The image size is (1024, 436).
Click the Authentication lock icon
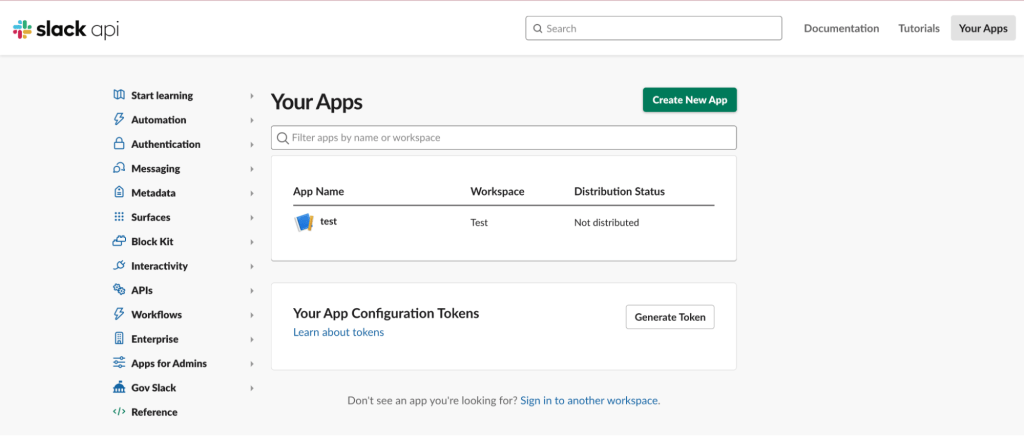[119, 144]
